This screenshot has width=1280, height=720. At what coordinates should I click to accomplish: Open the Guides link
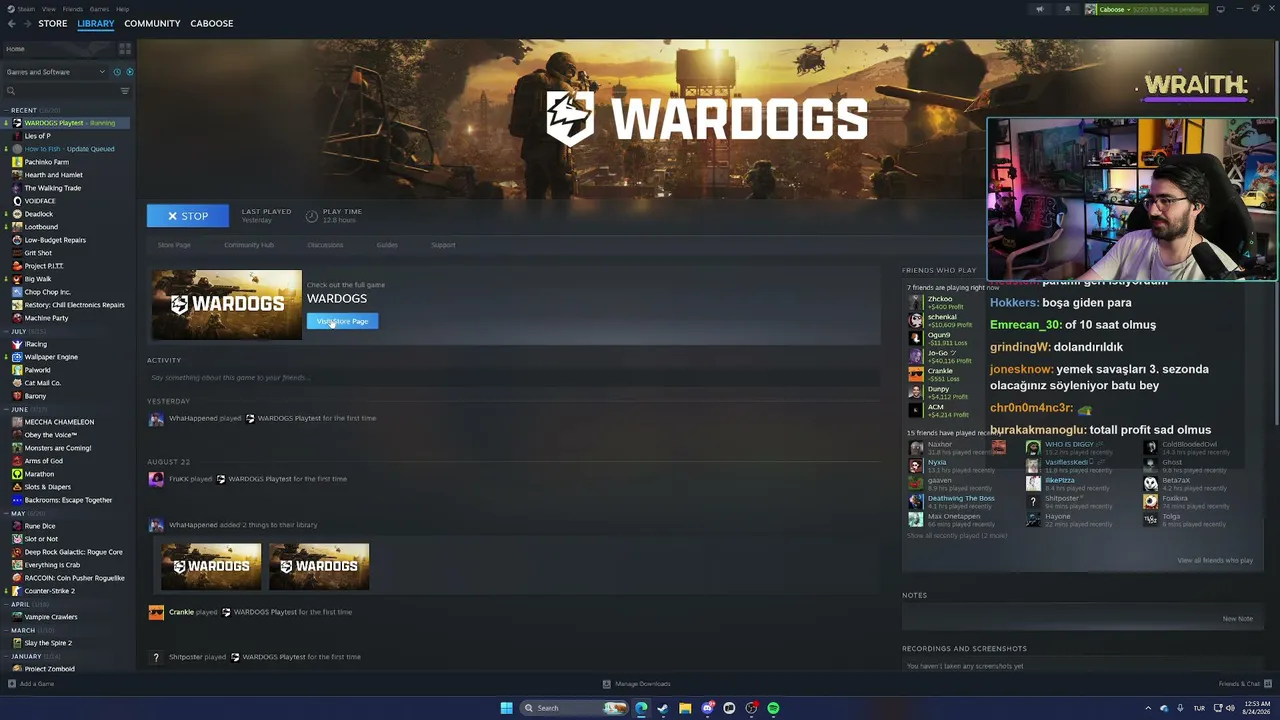387,245
